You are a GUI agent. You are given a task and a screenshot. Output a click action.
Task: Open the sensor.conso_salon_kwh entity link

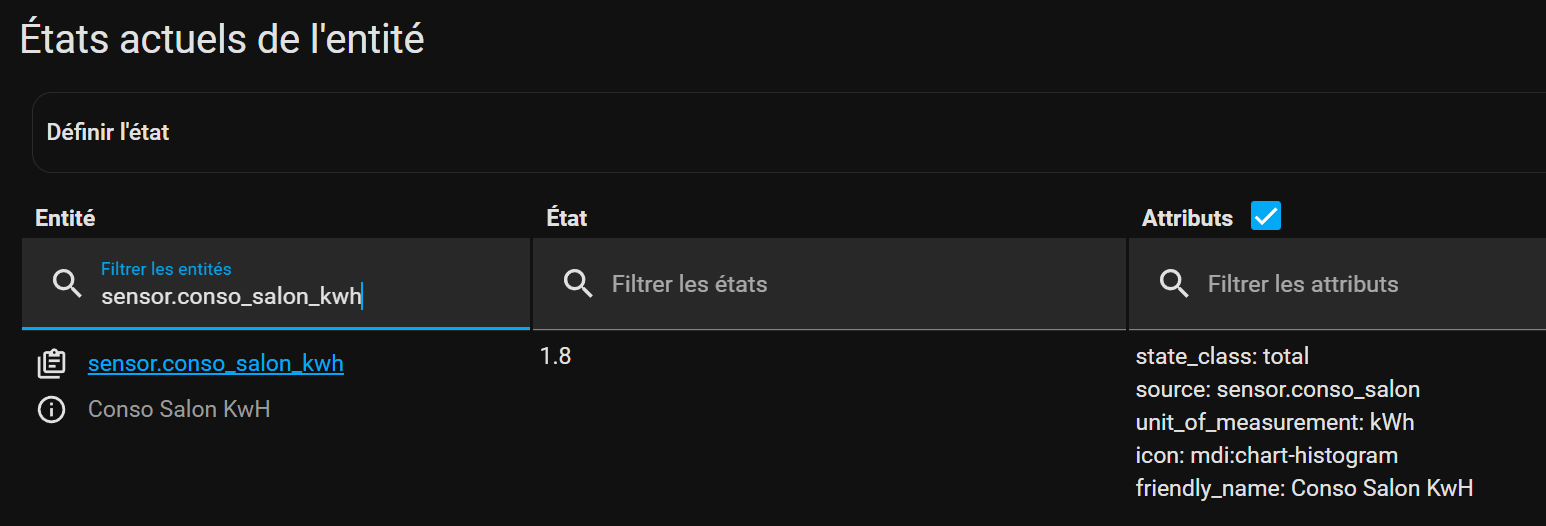pos(216,363)
